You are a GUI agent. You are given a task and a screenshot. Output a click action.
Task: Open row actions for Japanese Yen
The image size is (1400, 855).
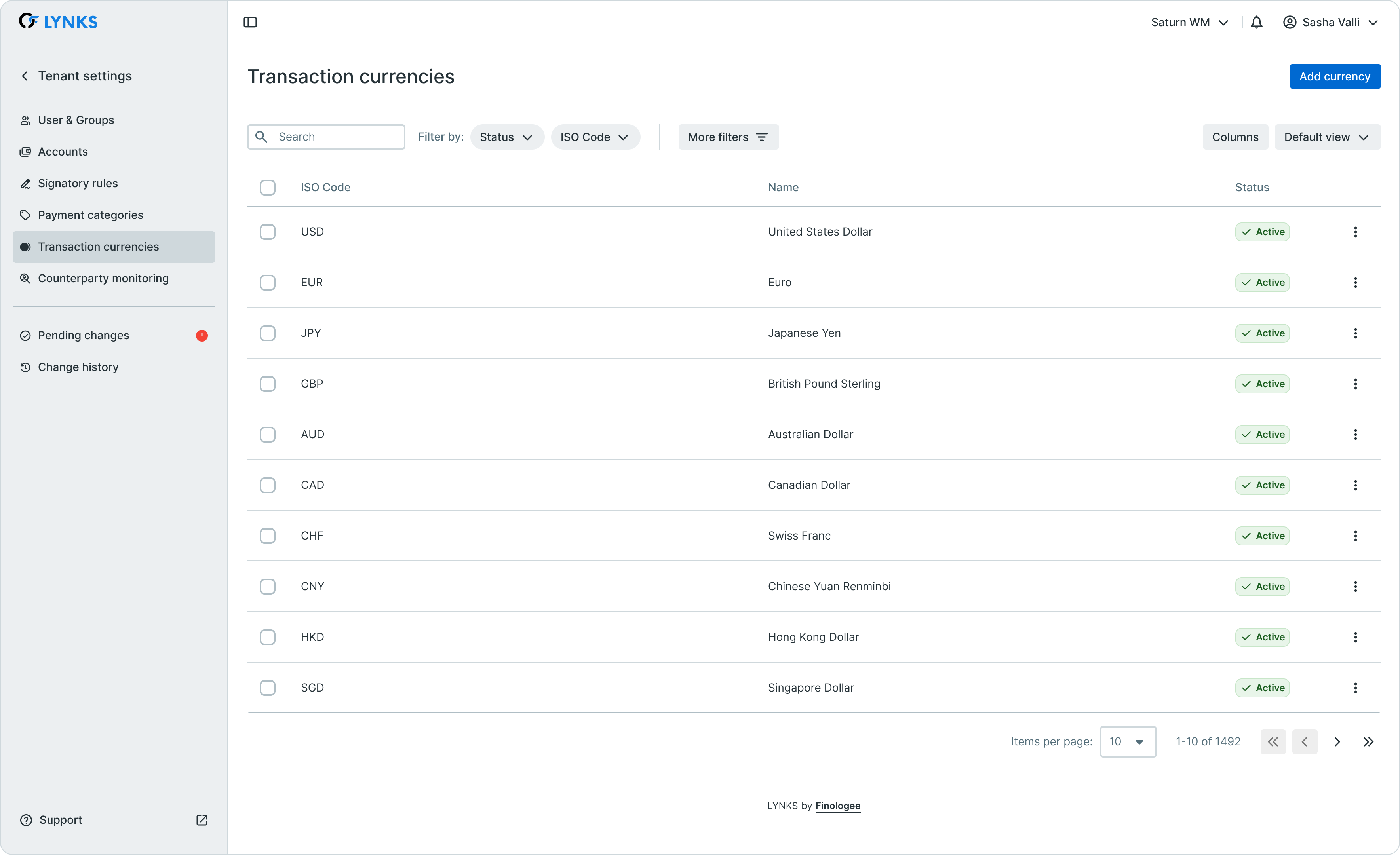[x=1355, y=333]
